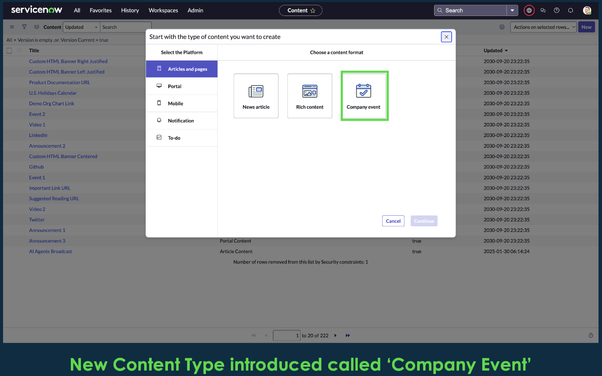The width and height of the screenshot is (602, 376).
Task: Open Custom HTML Banner Right Justified record
Action: (x=68, y=61)
